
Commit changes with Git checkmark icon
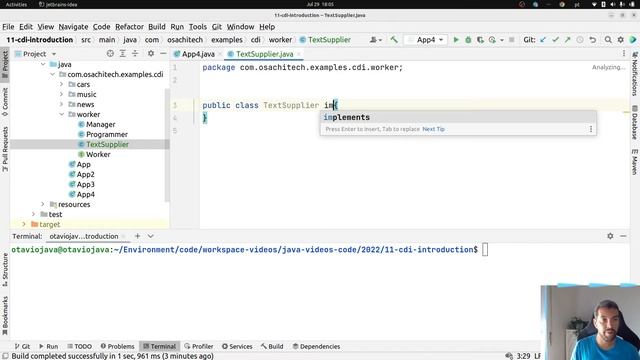tap(555, 40)
